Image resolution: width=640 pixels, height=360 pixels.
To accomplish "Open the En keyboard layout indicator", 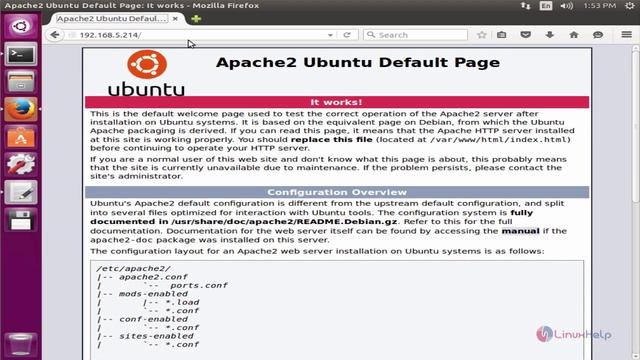I will click(546, 6).
